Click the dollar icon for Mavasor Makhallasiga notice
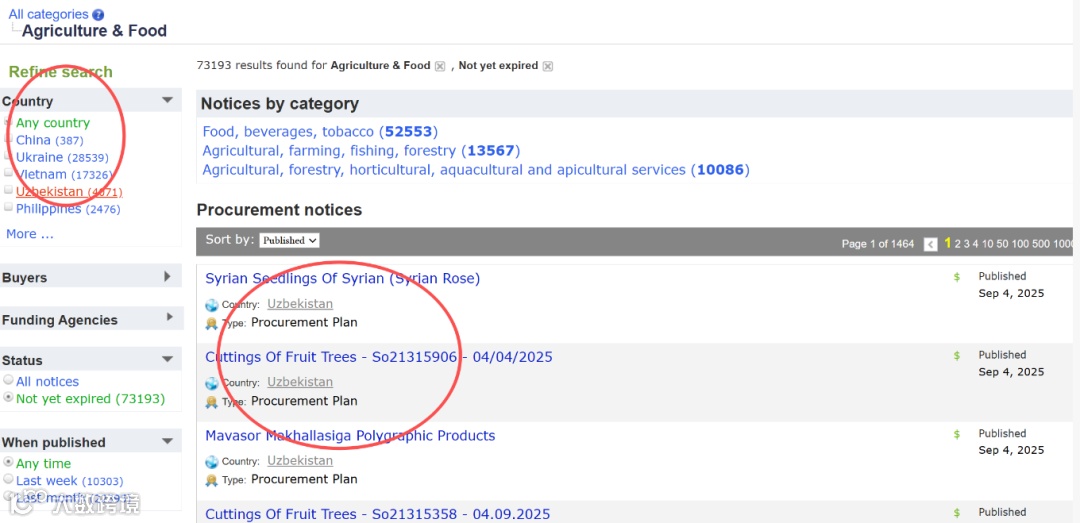 [x=957, y=434]
